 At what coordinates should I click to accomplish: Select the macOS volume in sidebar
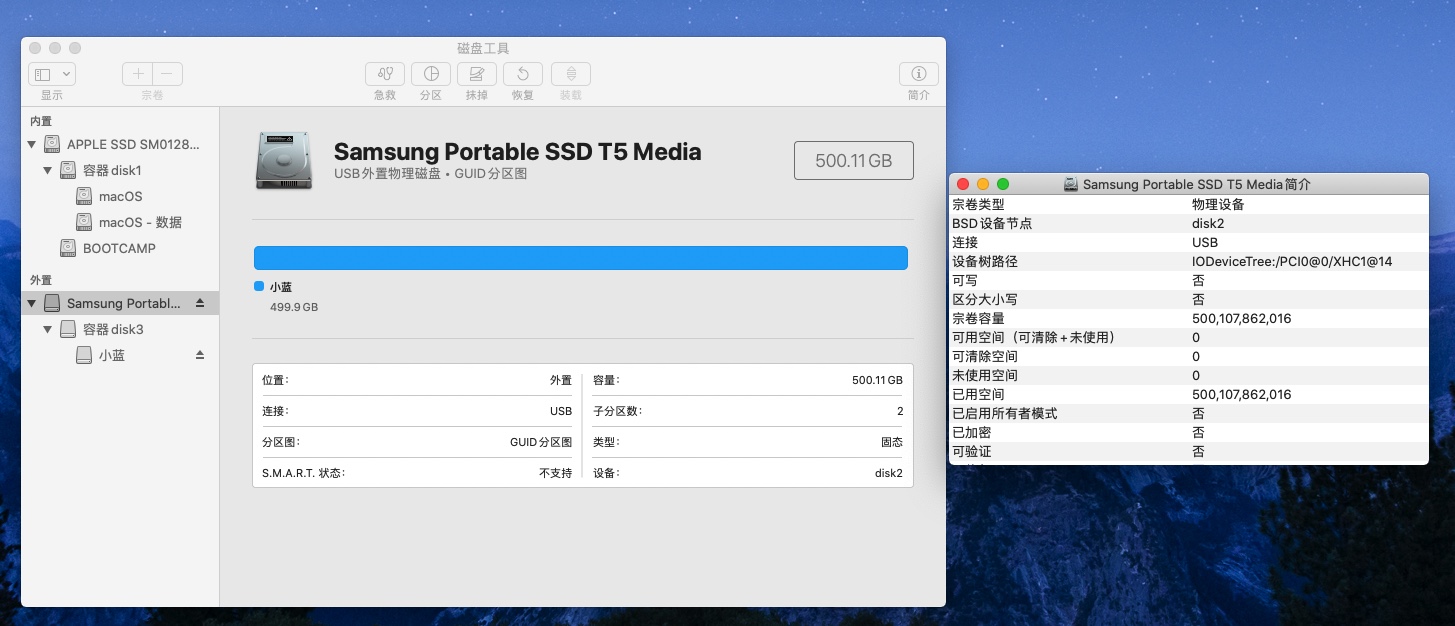(120, 196)
